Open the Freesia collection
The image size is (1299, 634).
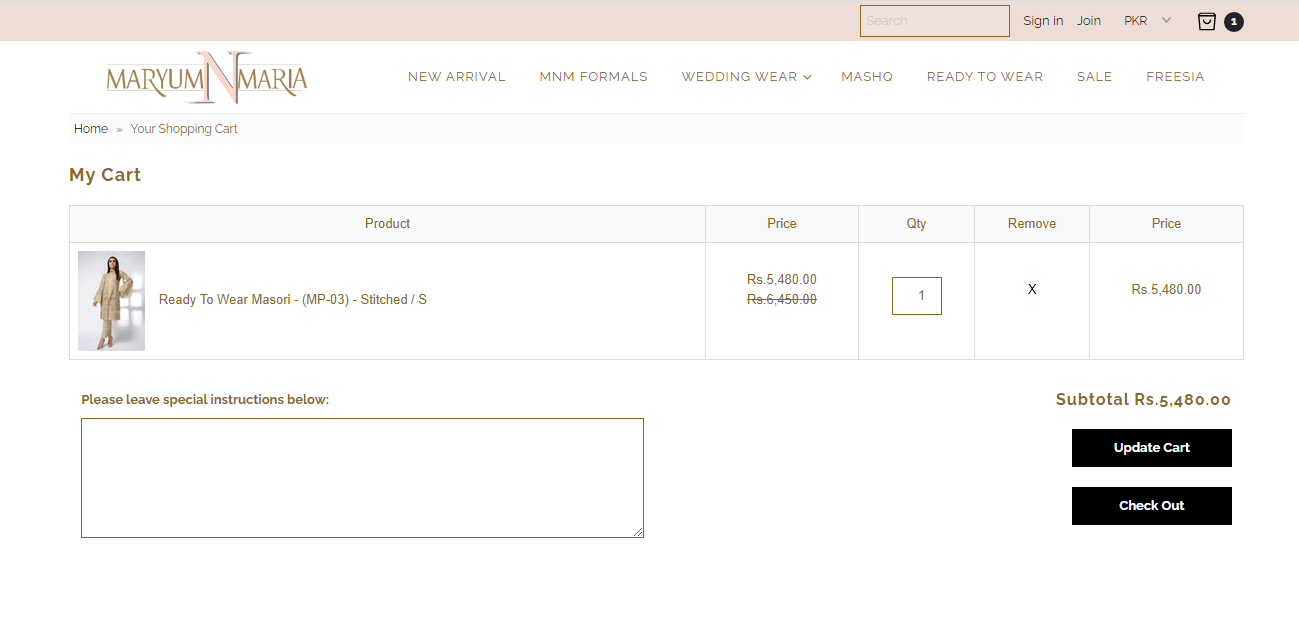pyautogui.click(x=1175, y=77)
